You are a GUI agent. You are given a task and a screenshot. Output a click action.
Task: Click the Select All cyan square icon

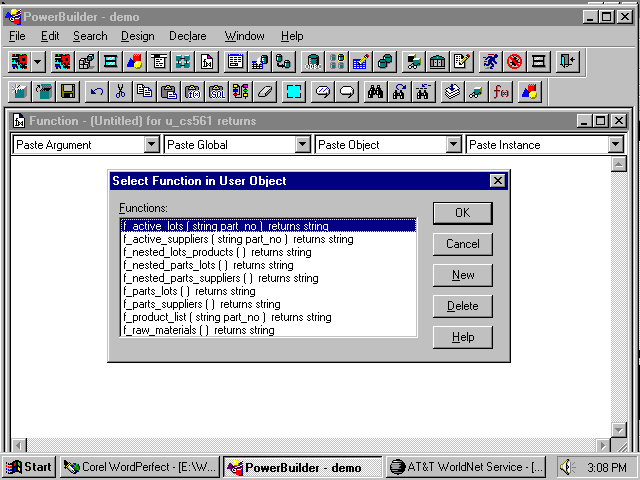pos(294,92)
